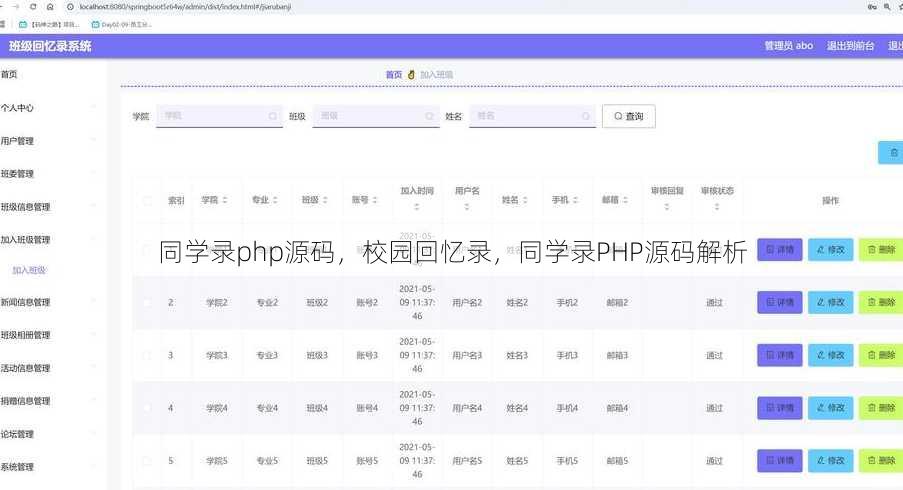Sort by 学院 column arrows
Screen dimensions: 903x490
pos(225,200)
